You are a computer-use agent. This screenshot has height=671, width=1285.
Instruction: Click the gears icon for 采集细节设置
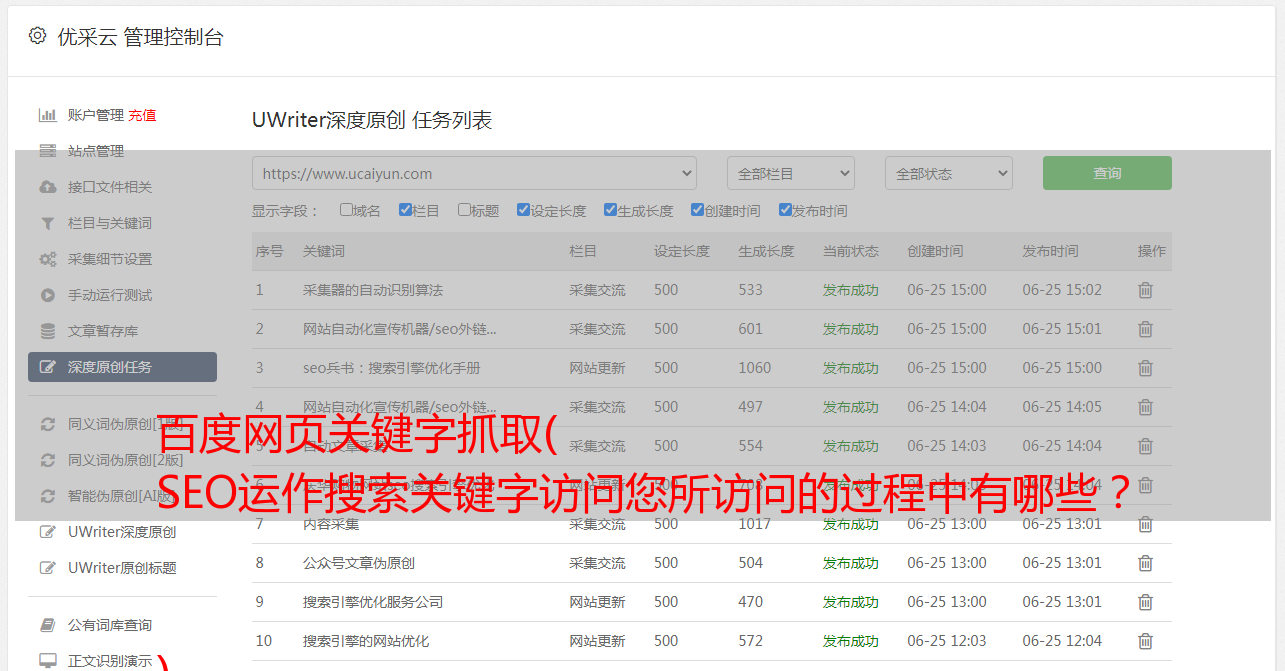[47, 259]
